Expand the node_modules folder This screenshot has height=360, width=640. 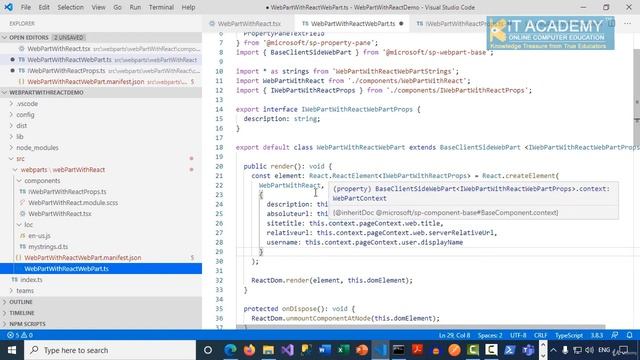click(11, 148)
